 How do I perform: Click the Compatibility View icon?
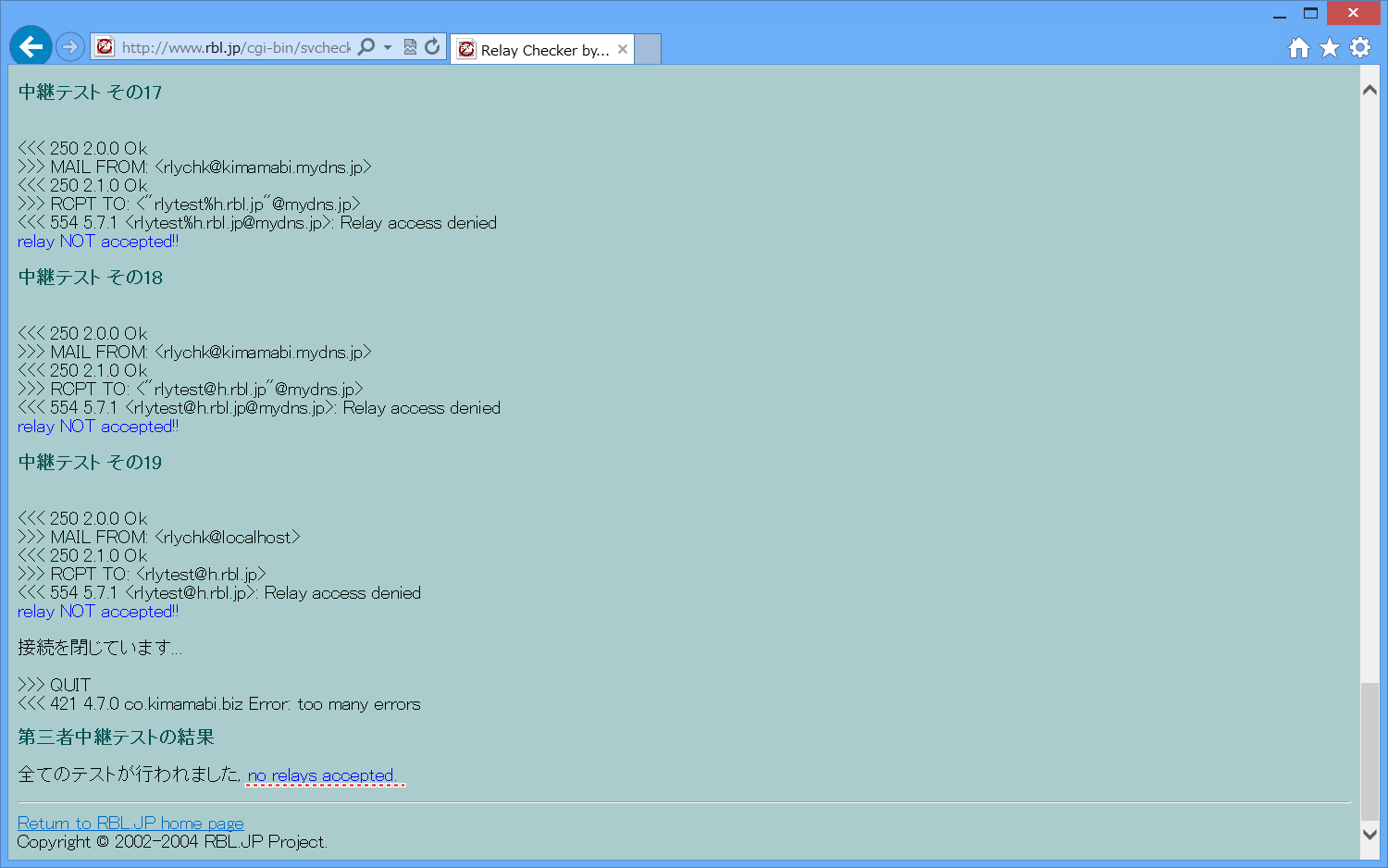coord(410,47)
